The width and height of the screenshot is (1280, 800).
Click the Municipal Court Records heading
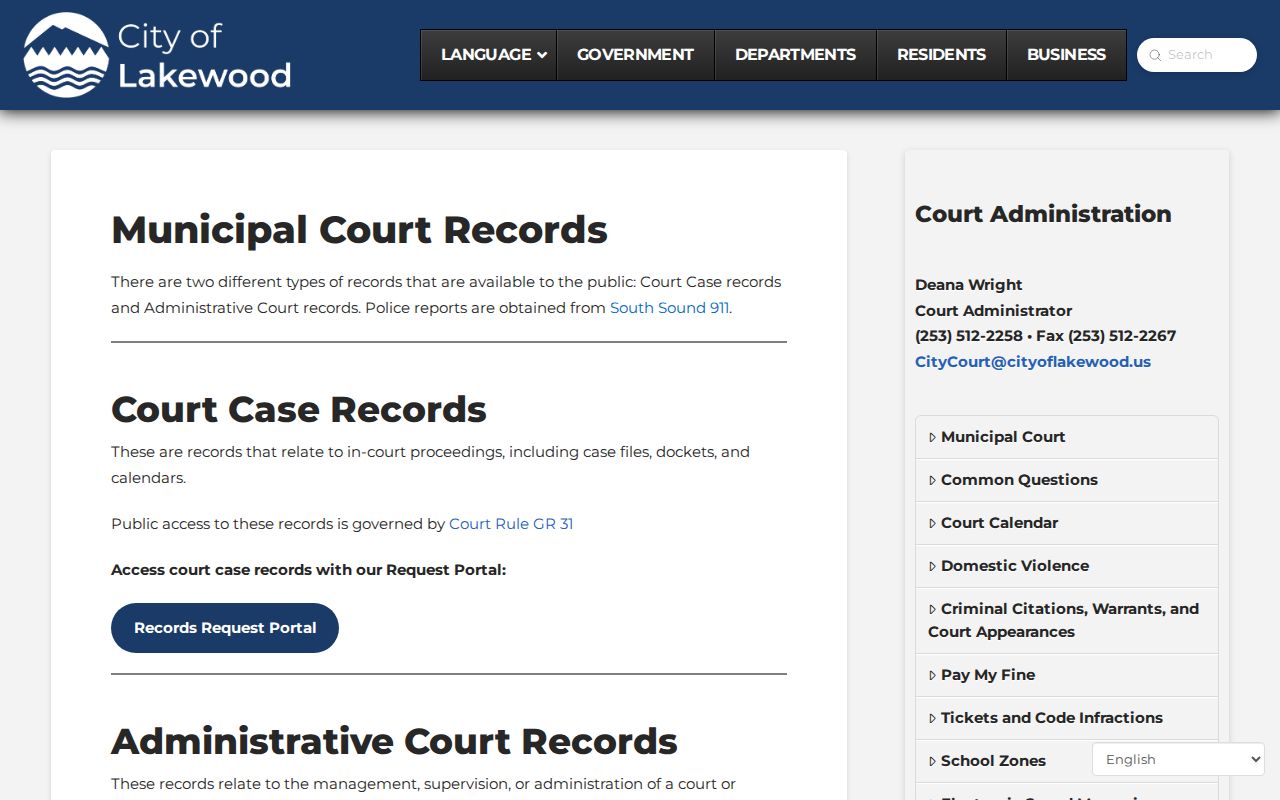(359, 230)
